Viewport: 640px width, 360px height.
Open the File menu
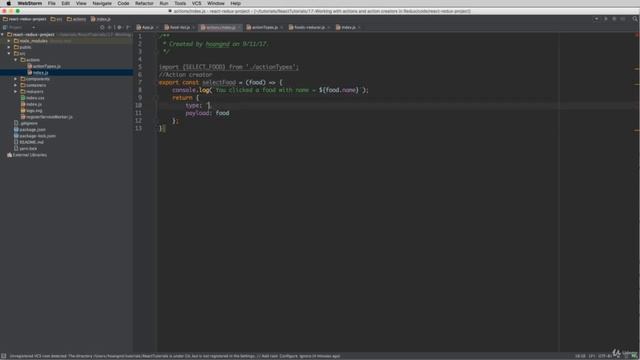pyautogui.click(x=51, y=3)
